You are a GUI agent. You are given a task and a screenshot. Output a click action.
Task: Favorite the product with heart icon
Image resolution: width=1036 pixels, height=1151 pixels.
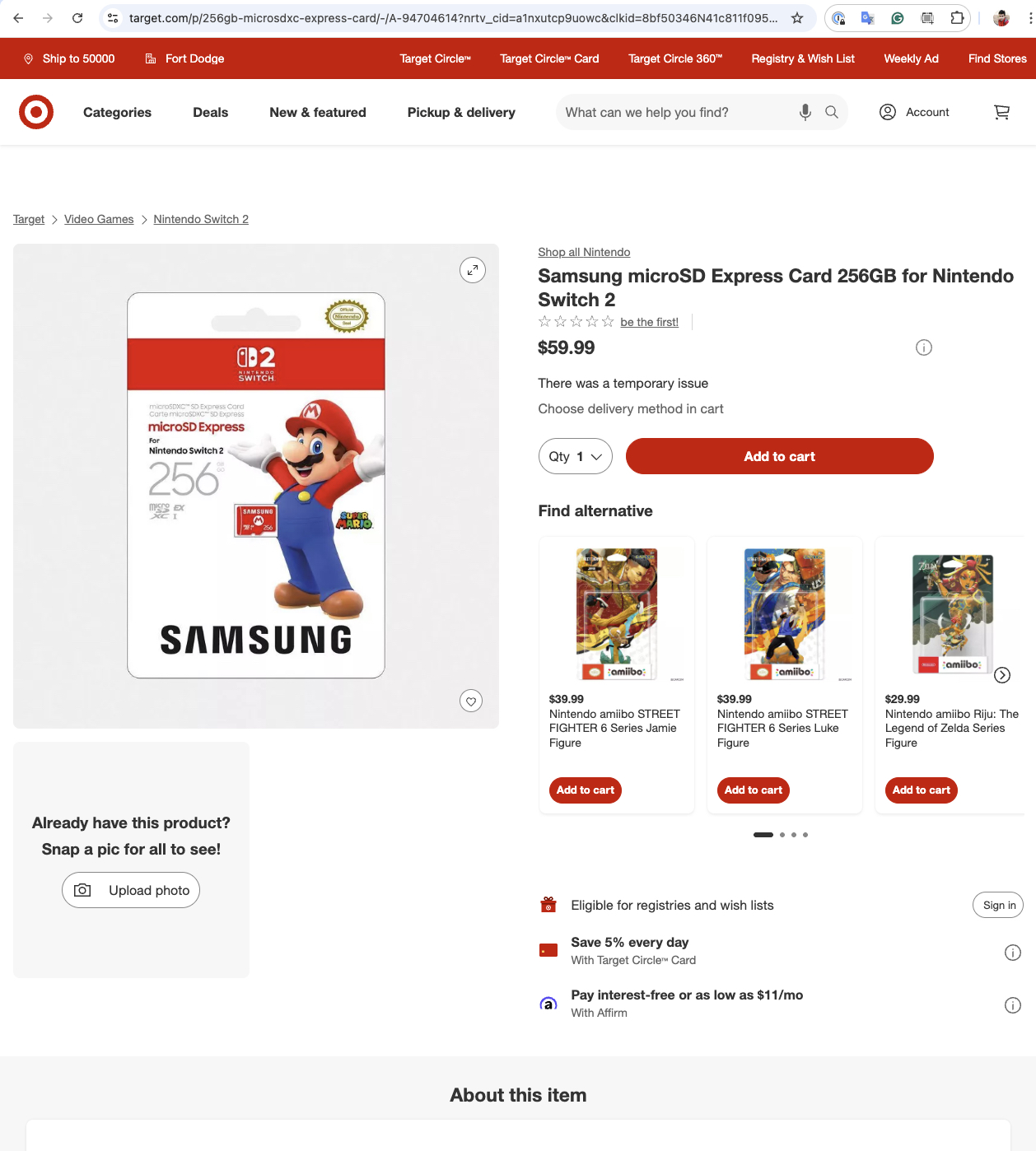(x=471, y=701)
